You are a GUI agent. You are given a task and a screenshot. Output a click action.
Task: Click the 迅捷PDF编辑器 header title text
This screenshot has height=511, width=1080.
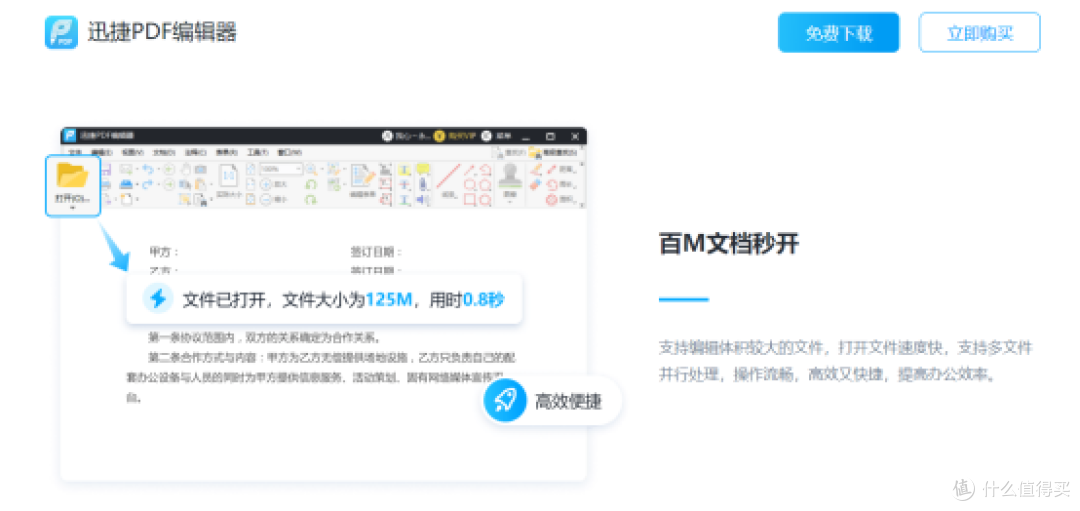coord(162,32)
